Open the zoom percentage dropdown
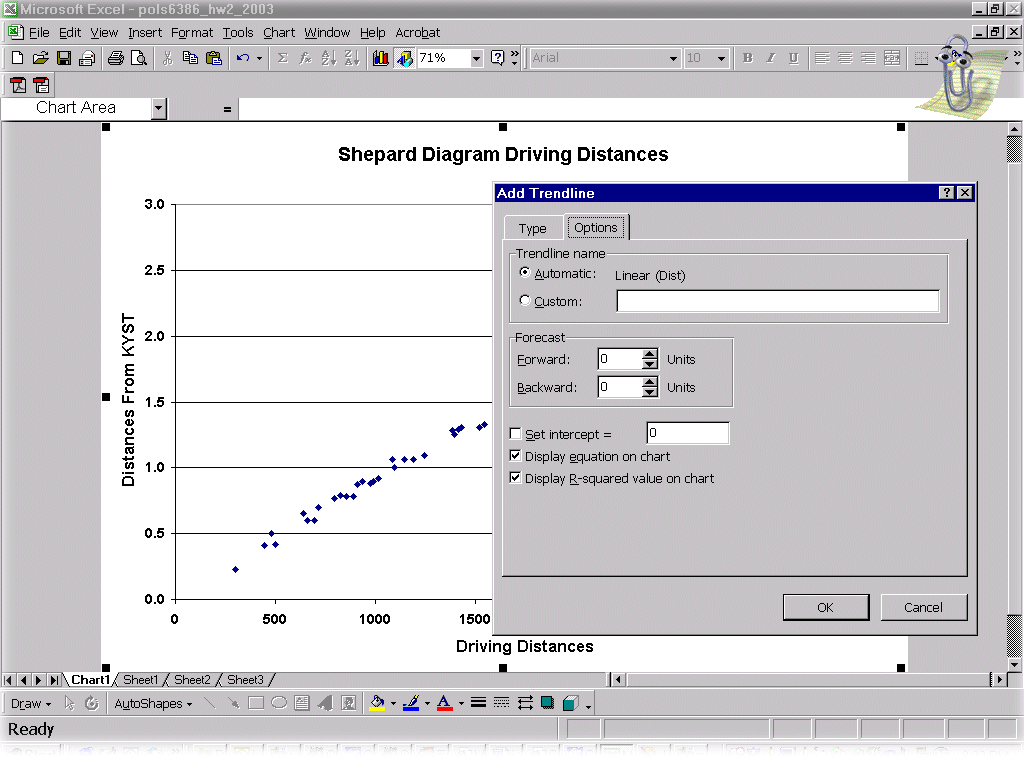Viewport: 1024px width, 757px height. tap(476, 58)
